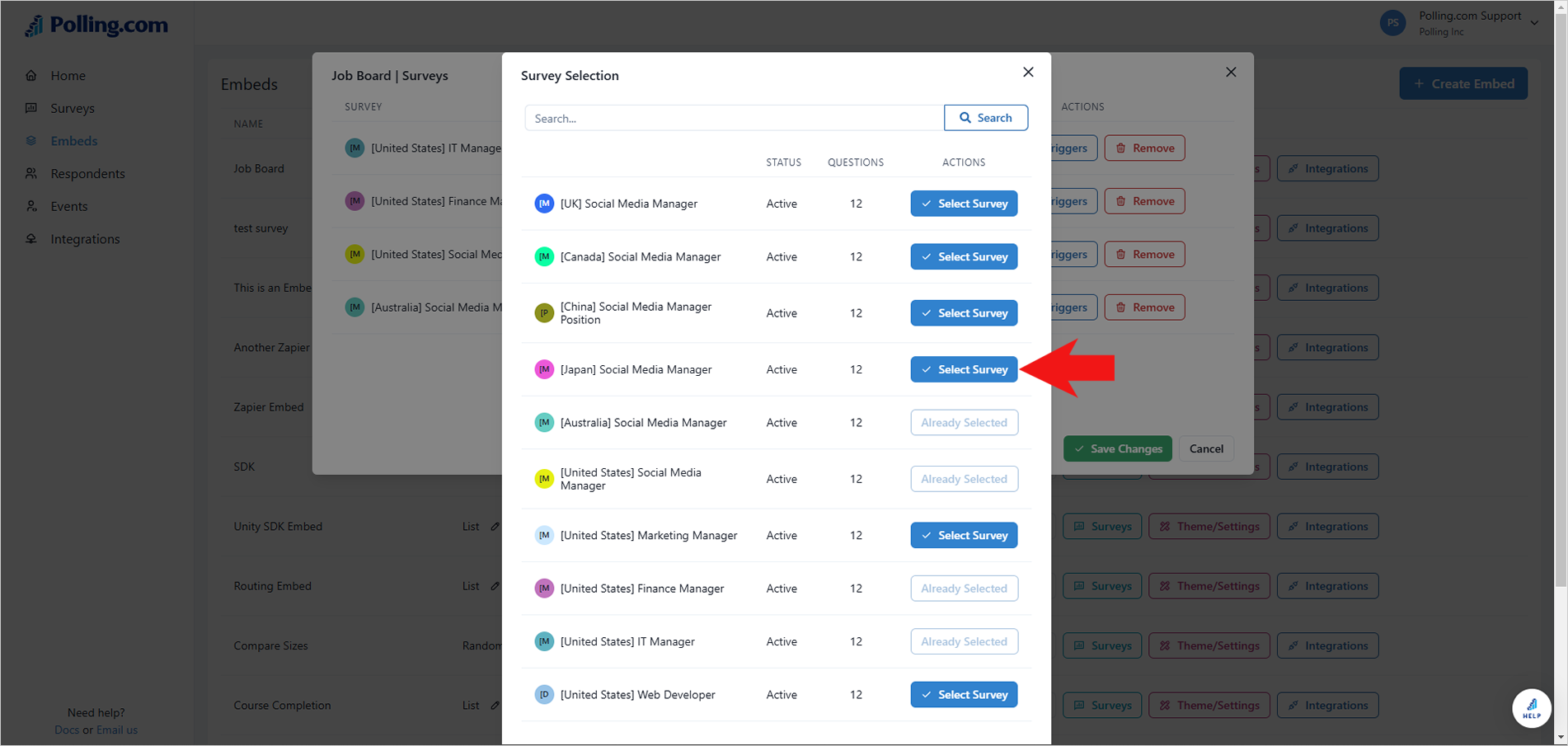Open Home in the sidebar

pyautogui.click(x=68, y=76)
